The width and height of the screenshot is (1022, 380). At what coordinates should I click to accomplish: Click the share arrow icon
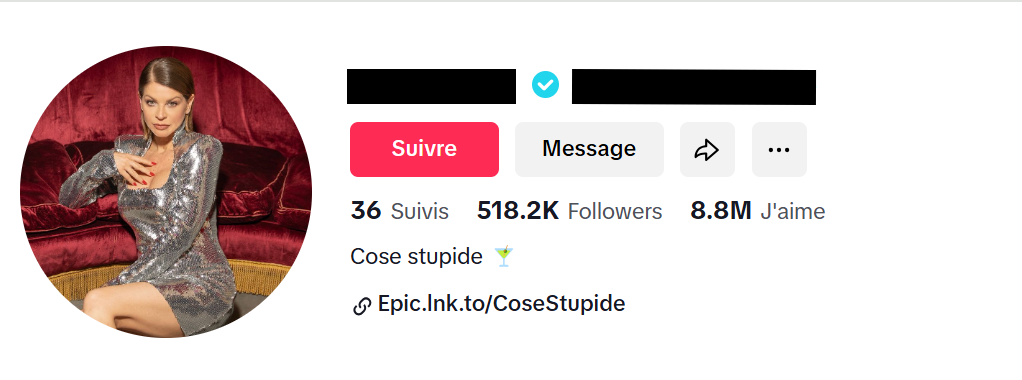[707, 150]
